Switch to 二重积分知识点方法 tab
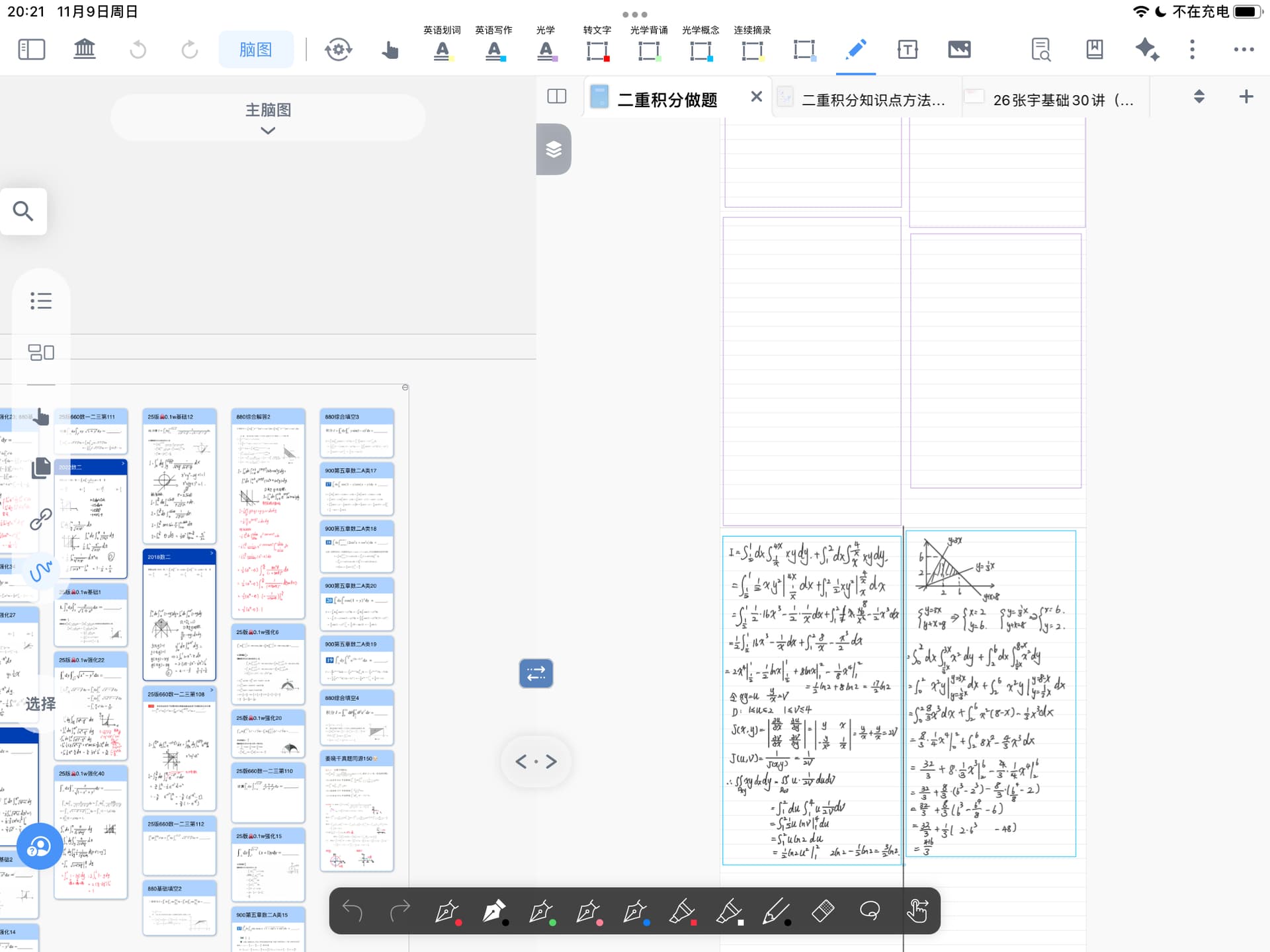 (x=872, y=100)
